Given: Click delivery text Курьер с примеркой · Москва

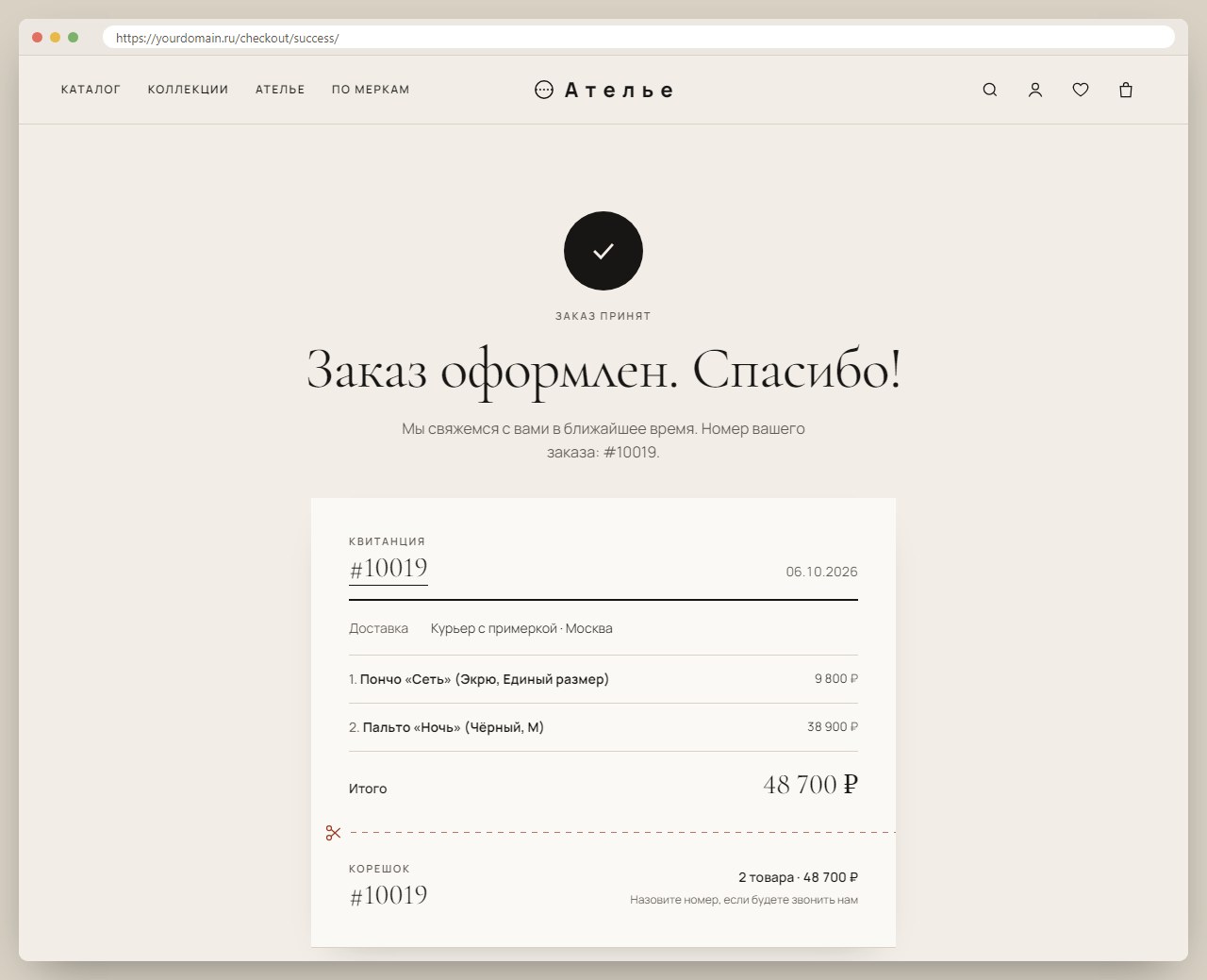Looking at the screenshot, I should pyautogui.click(x=521, y=628).
